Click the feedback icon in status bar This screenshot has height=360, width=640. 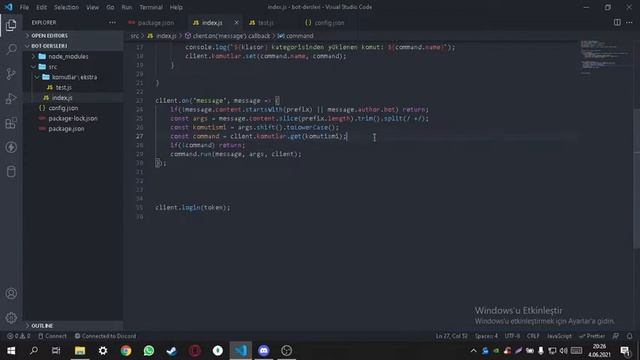616,336
